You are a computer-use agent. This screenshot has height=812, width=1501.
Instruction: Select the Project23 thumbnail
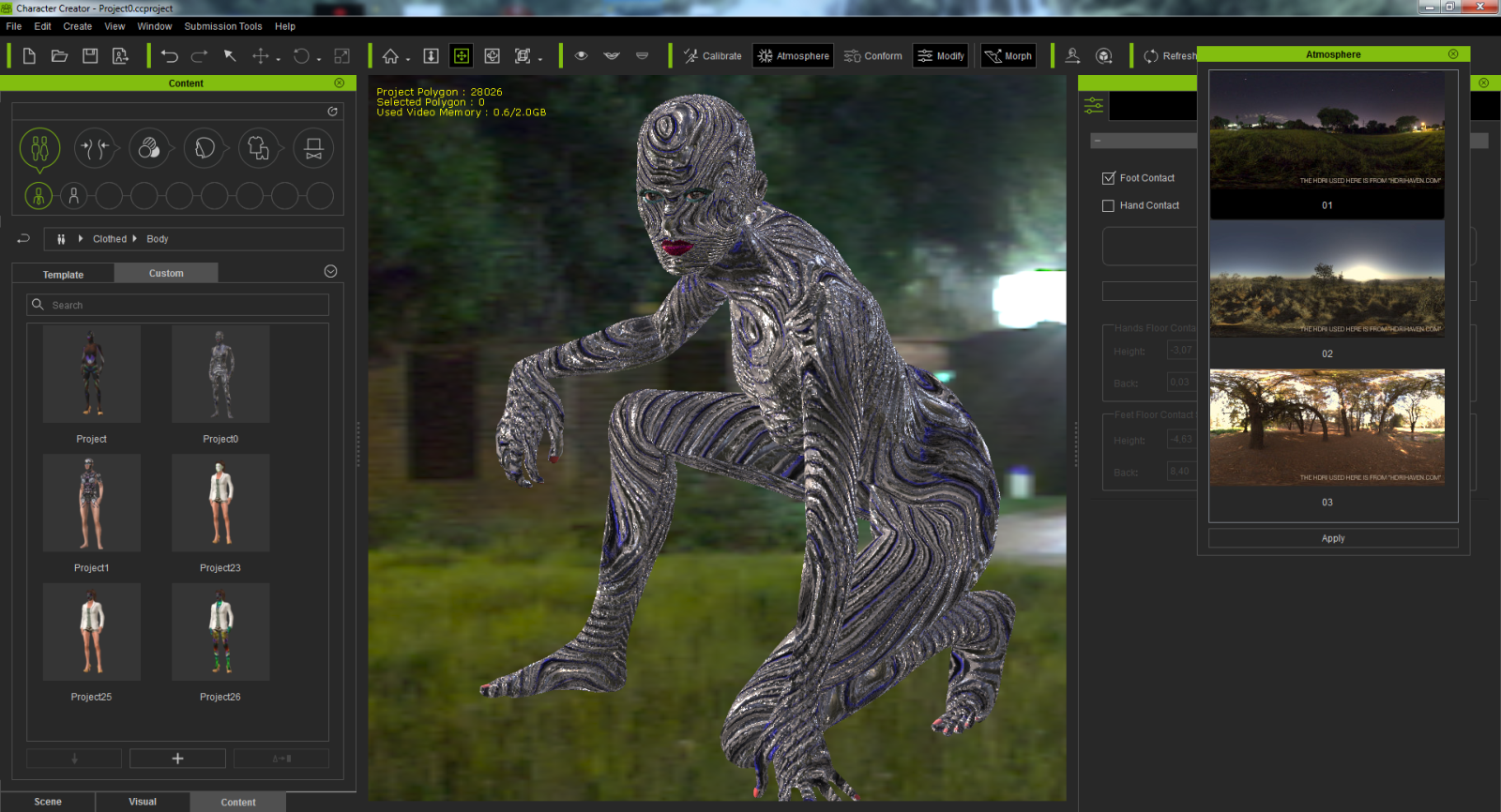click(x=220, y=504)
